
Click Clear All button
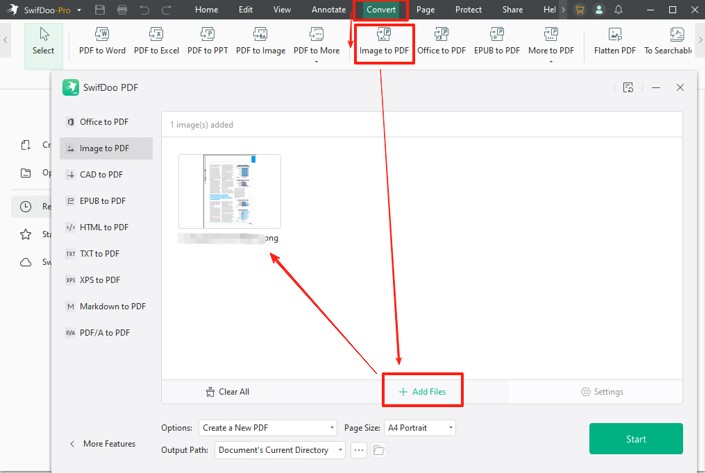click(228, 392)
